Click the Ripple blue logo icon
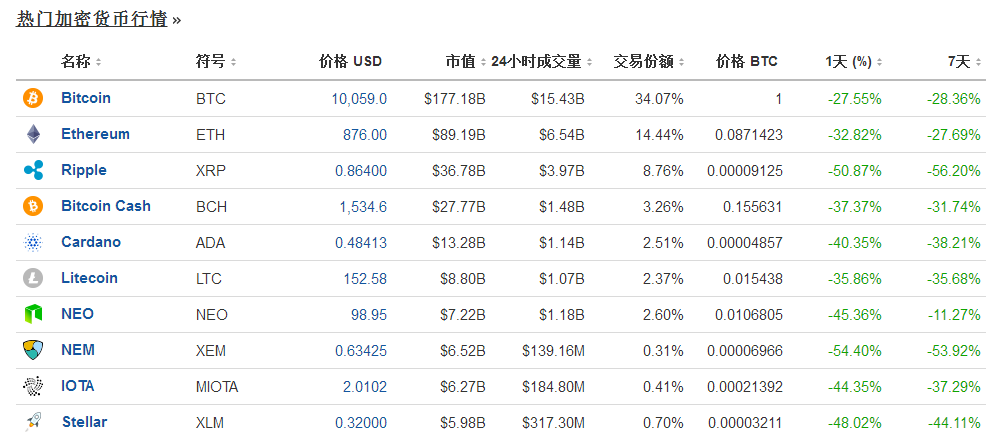Viewport: 991px width, 443px height. (33, 170)
